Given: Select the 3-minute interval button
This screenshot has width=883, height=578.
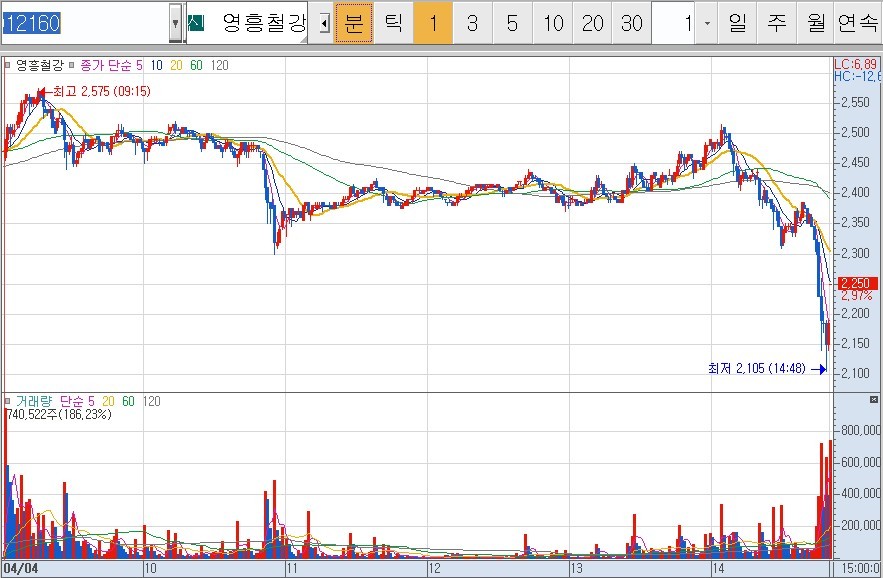Looking at the screenshot, I should coord(472,23).
